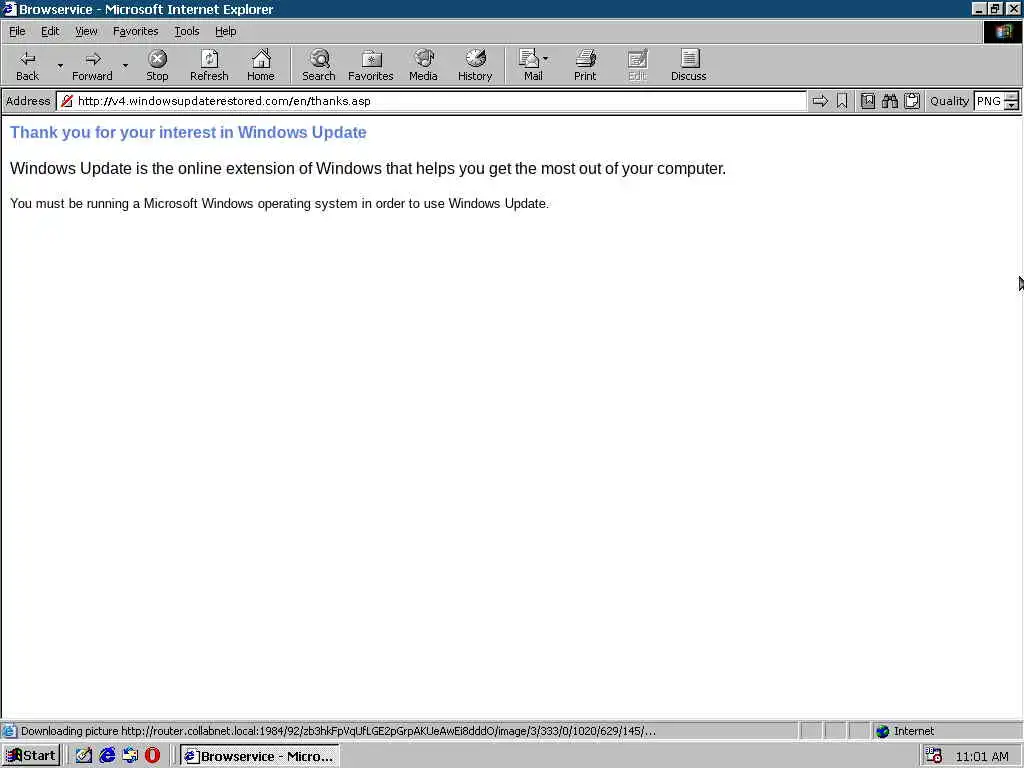
Task: Restore down the Internet Explorer window
Action: click(994, 9)
